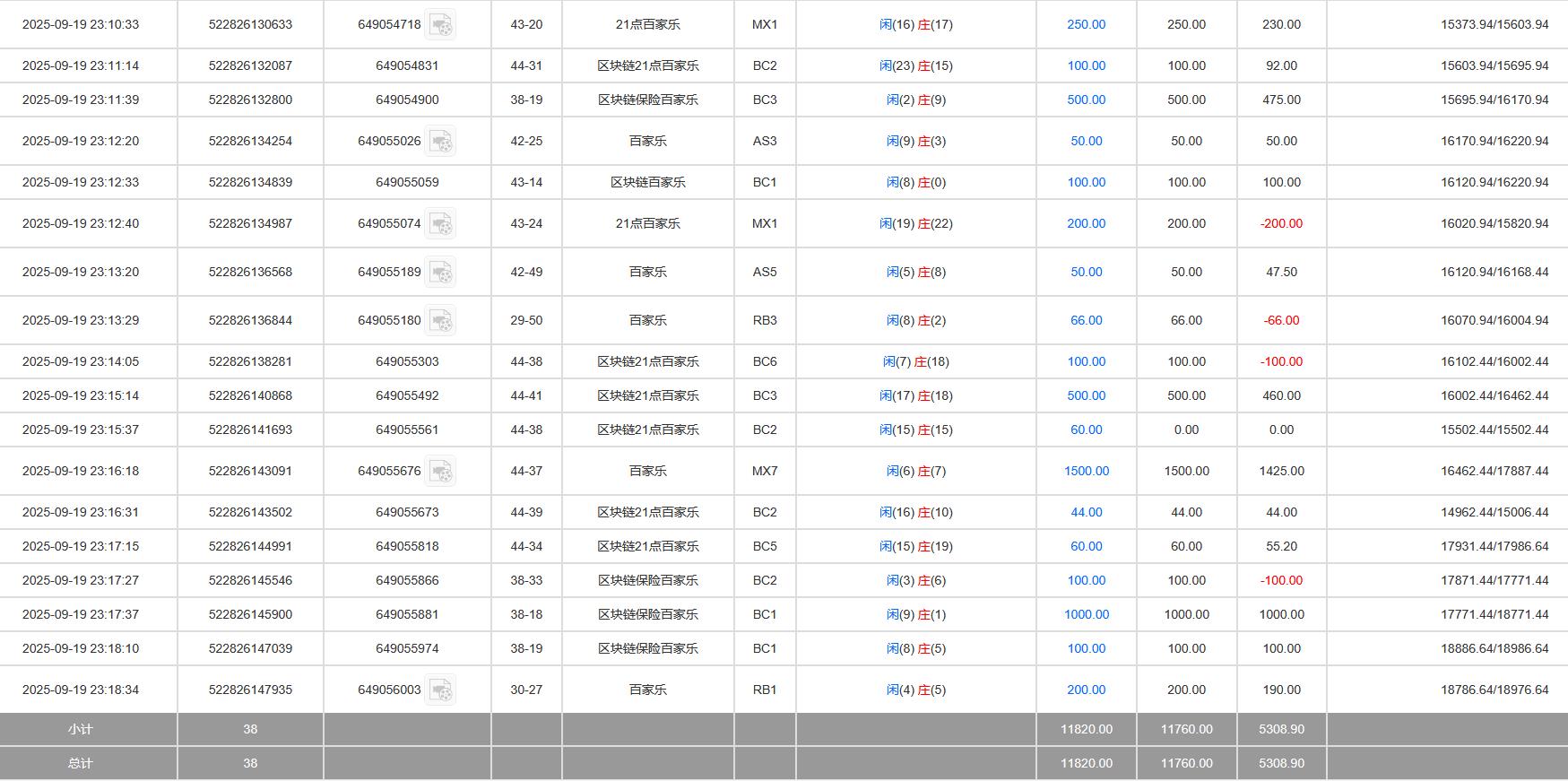Select 11820.00 in the 小计 row

1086,729
